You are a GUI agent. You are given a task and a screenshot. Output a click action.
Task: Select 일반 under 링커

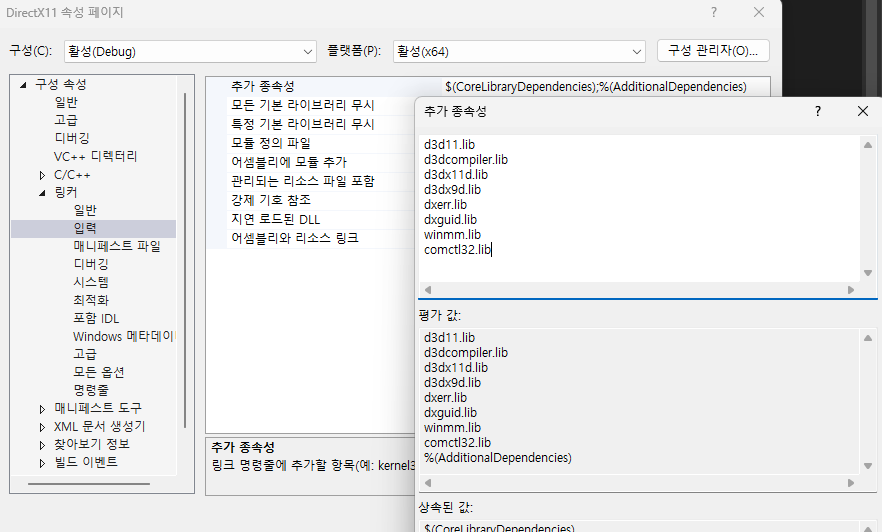click(85, 210)
